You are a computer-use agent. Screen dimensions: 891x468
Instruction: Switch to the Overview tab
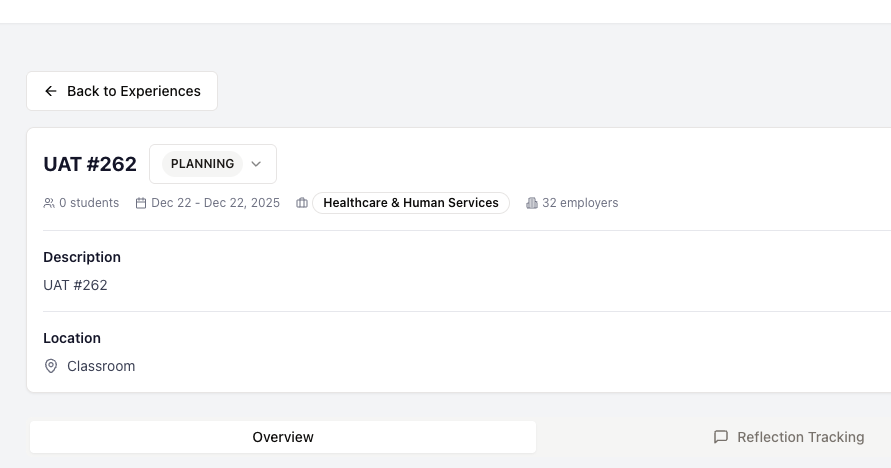click(283, 437)
